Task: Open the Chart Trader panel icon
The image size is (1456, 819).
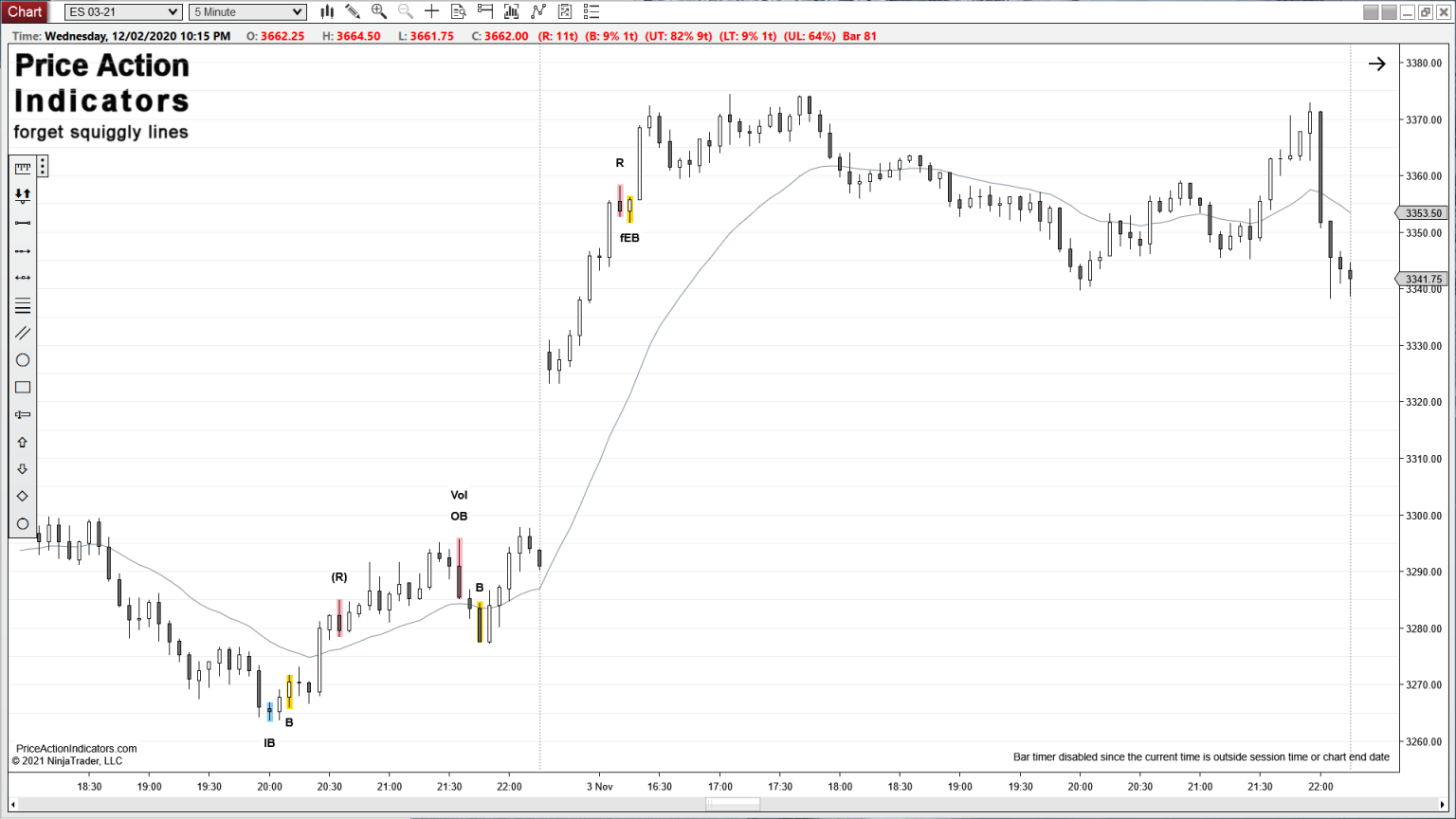Action: pyautogui.click(x=484, y=11)
